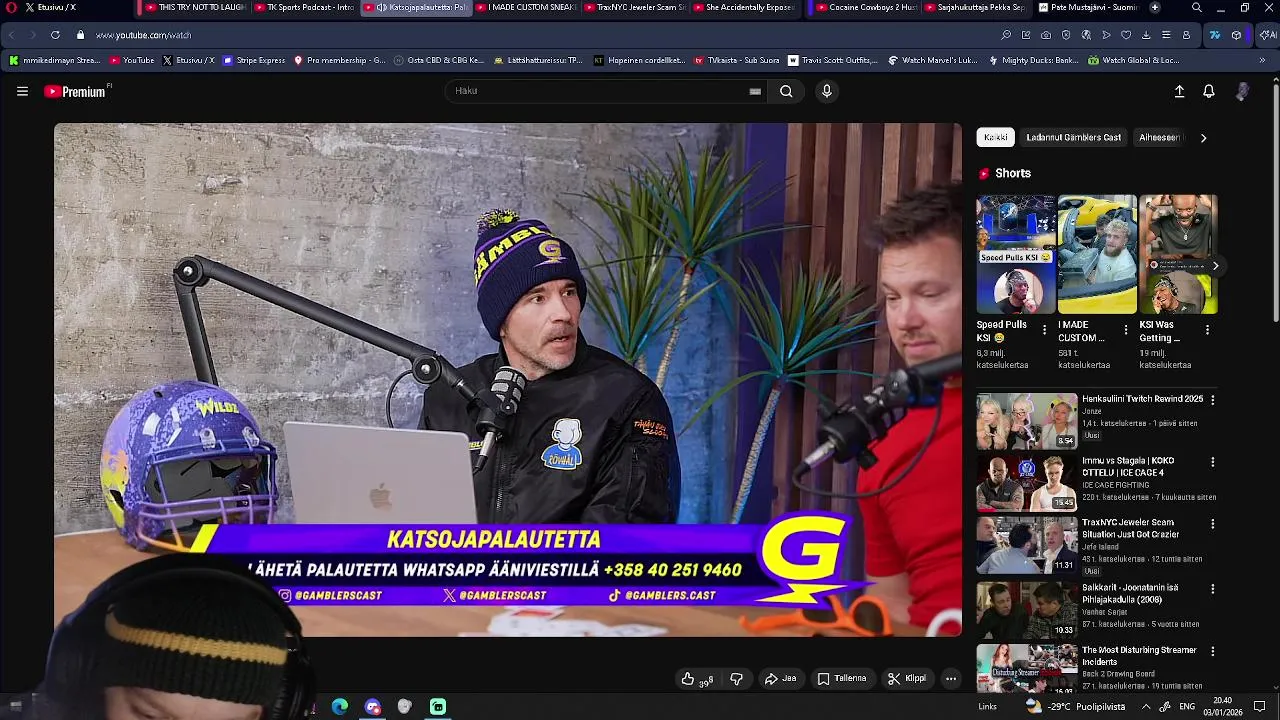The width and height of the screenshot is (1280, 720).
Task: Open the browser downloads icon
Action: [1146, 35]
